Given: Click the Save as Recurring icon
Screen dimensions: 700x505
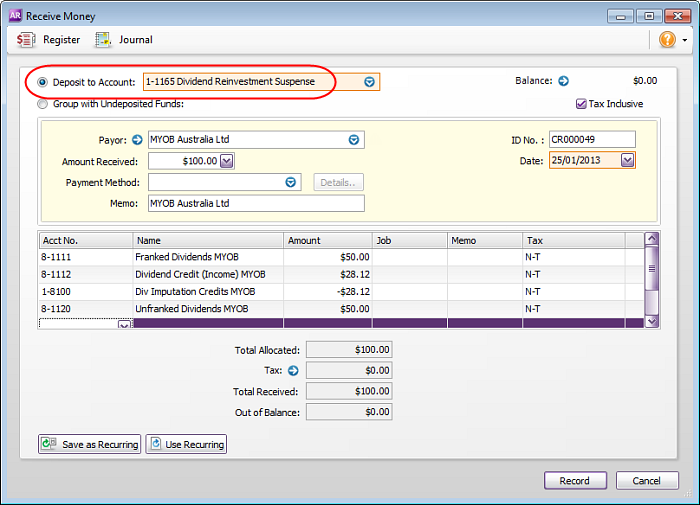Looking at the screenshot, I should coord(49,444).
